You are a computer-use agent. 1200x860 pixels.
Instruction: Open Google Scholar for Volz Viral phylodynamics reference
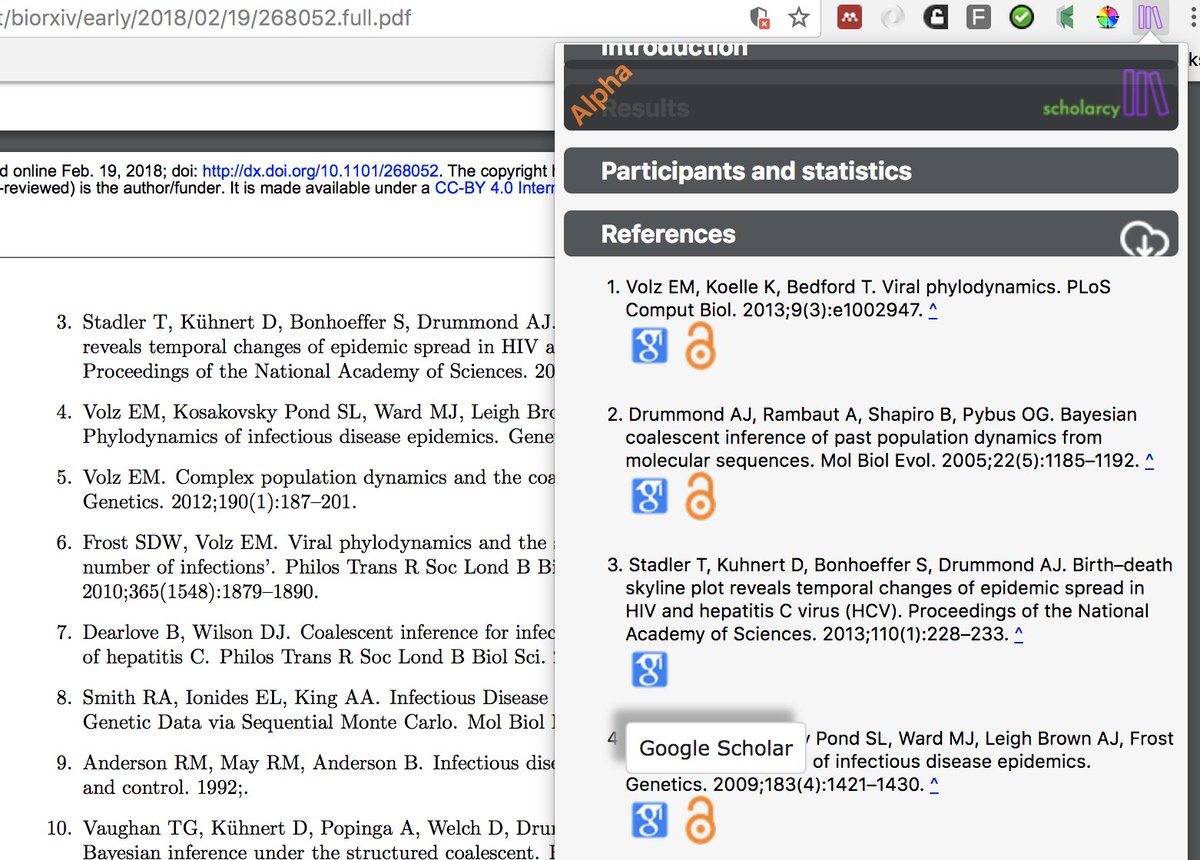650,347
